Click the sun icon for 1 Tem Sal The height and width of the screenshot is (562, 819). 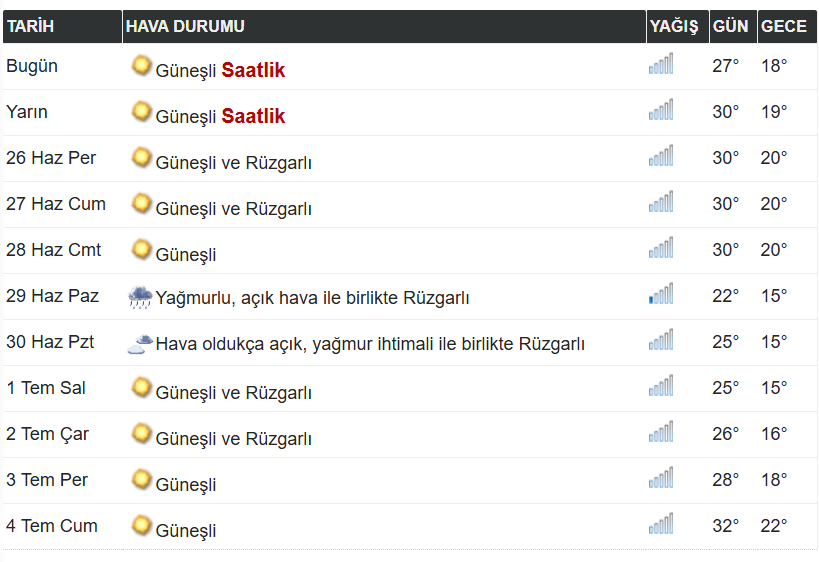pyautogui.click(x=141, y=388)
